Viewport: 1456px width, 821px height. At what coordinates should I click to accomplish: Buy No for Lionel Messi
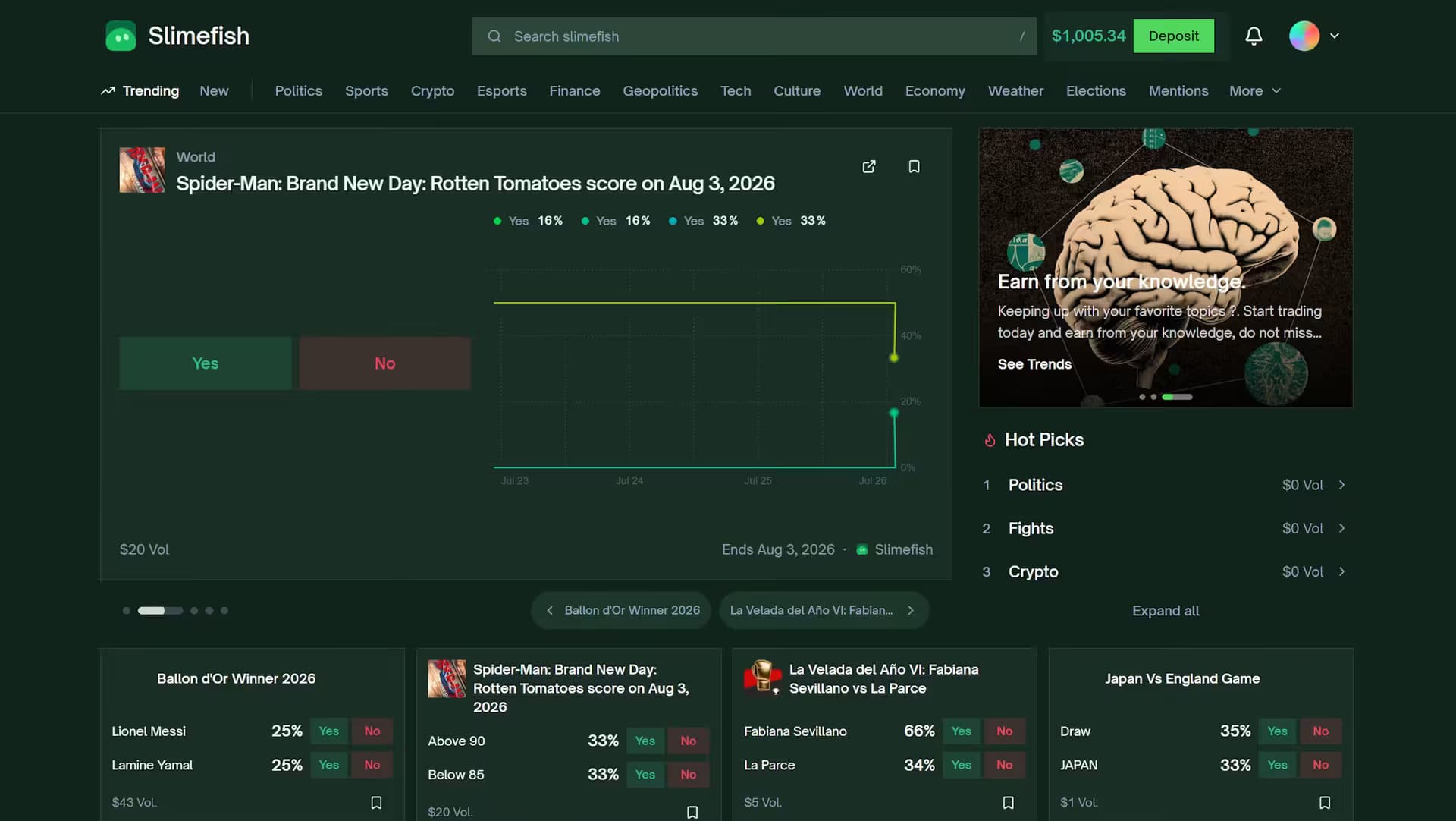(x=372, y=731)
